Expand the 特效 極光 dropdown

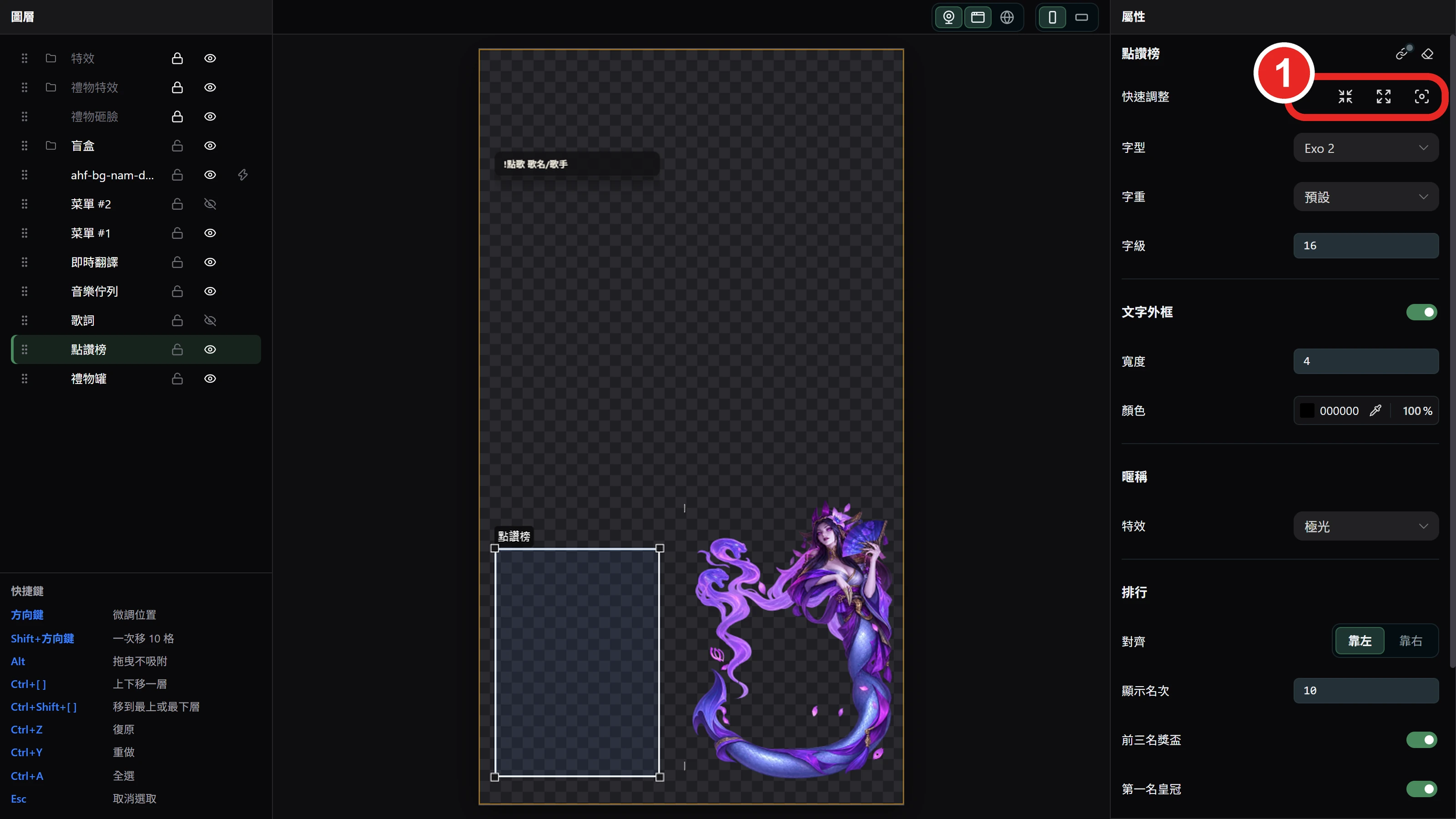coord(1365,526)
